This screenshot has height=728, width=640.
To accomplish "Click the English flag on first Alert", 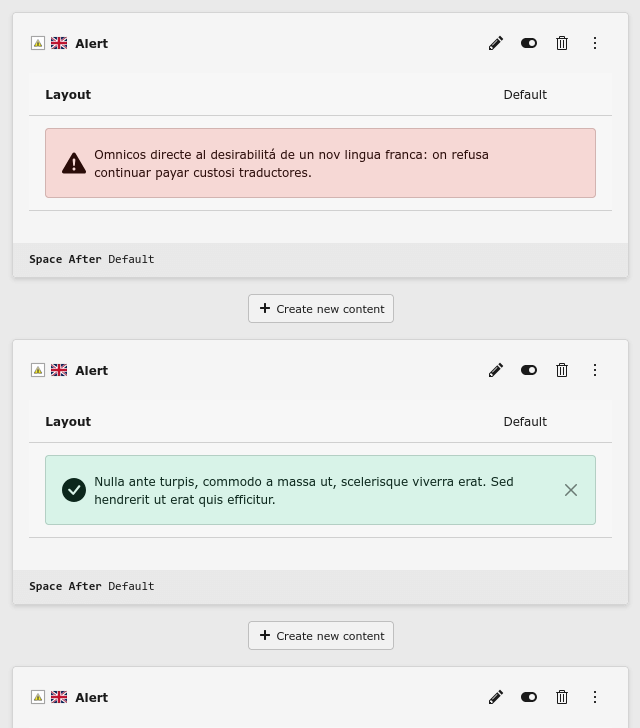I will [59, 43].
